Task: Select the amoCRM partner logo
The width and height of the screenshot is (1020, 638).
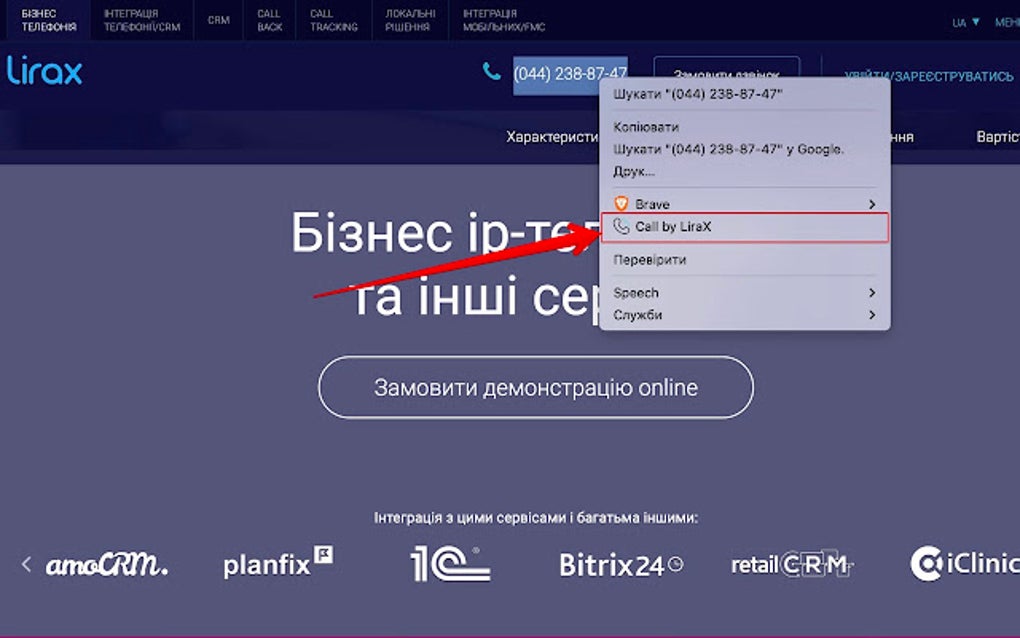Action: pos(105,563)
